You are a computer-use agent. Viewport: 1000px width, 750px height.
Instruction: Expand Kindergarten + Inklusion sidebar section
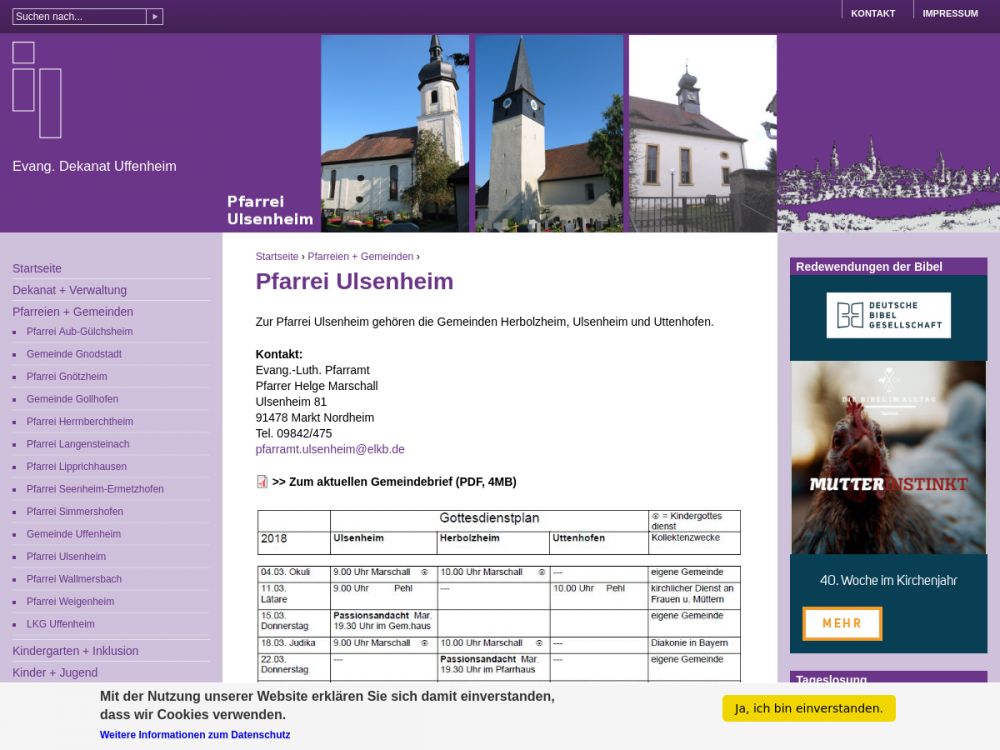[x=75, y=651]
